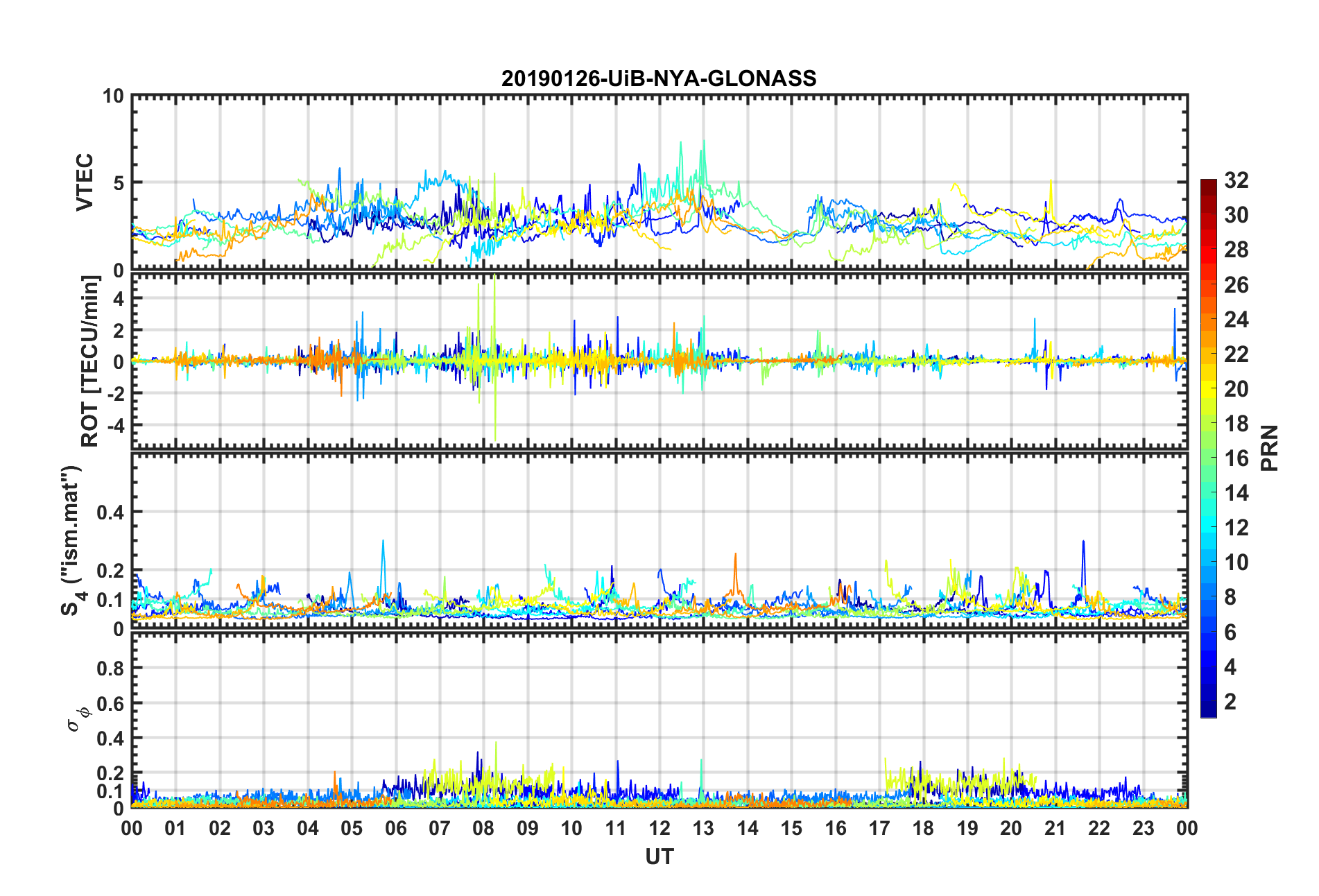
Task: Click colorbar tick label 16
Action: tap(1236, 458)
